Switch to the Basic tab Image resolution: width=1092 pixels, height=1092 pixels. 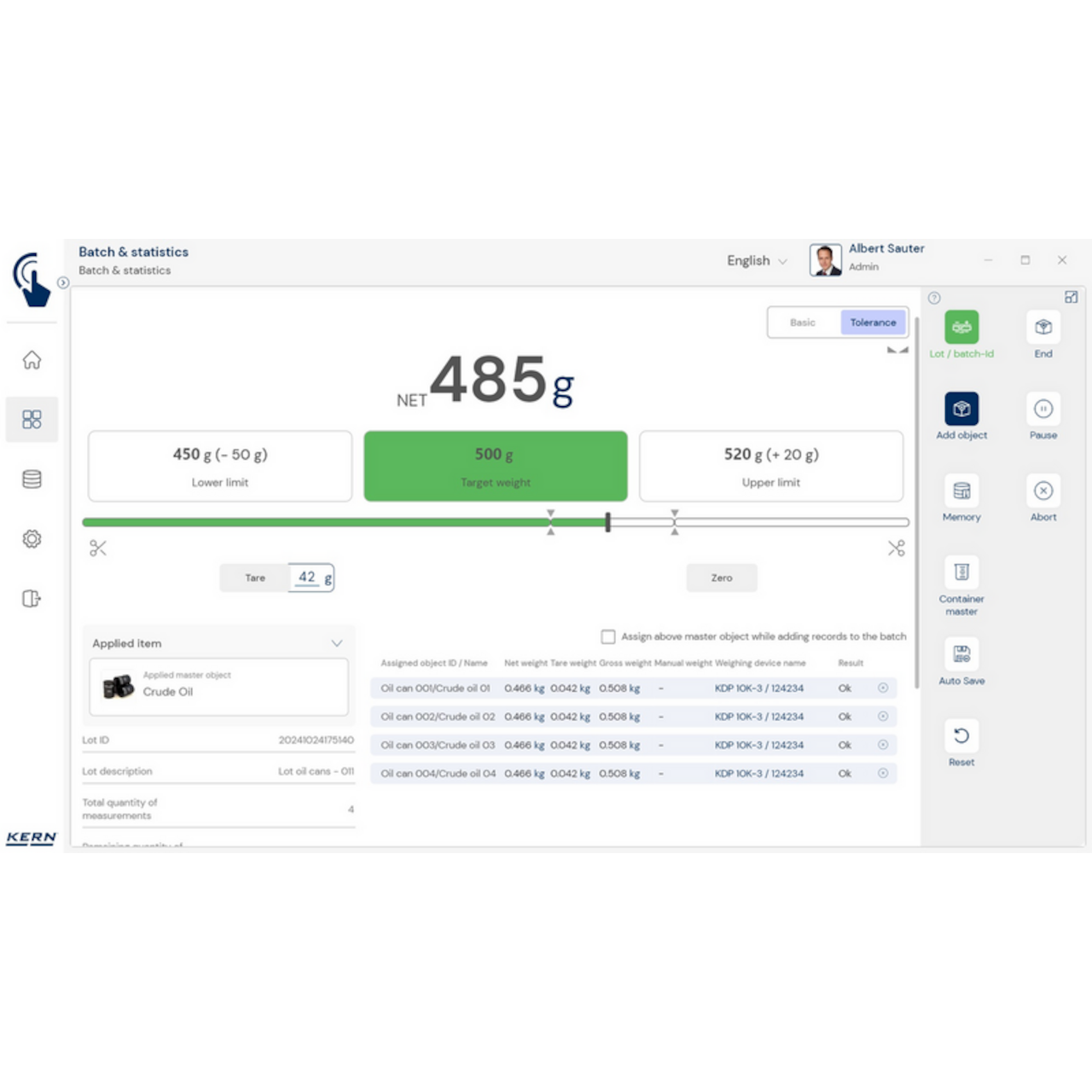click(x=802, y=322)
